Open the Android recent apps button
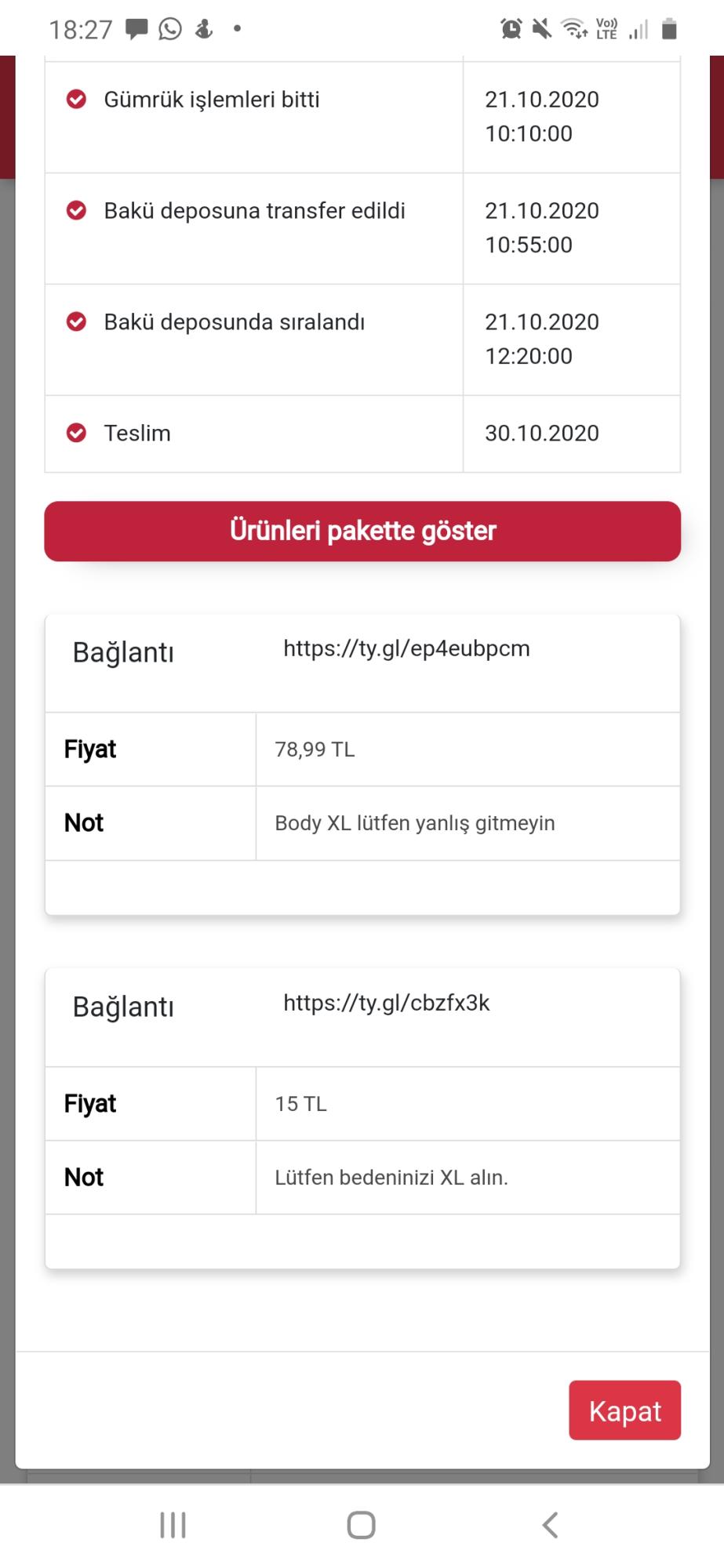 [x=173, y=1525]
